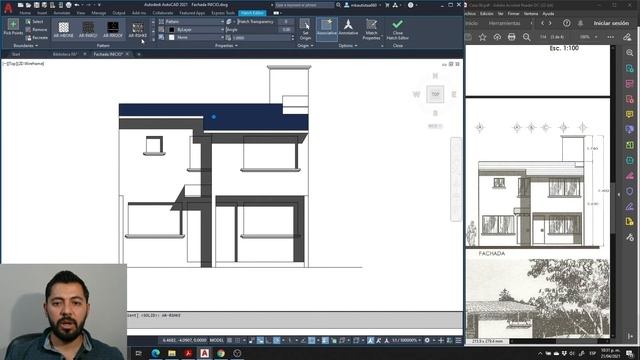The width and height of the screenshot is (640, 360).
Task: Click the print icon in Acrobat
Action: [x=511, y=37]
